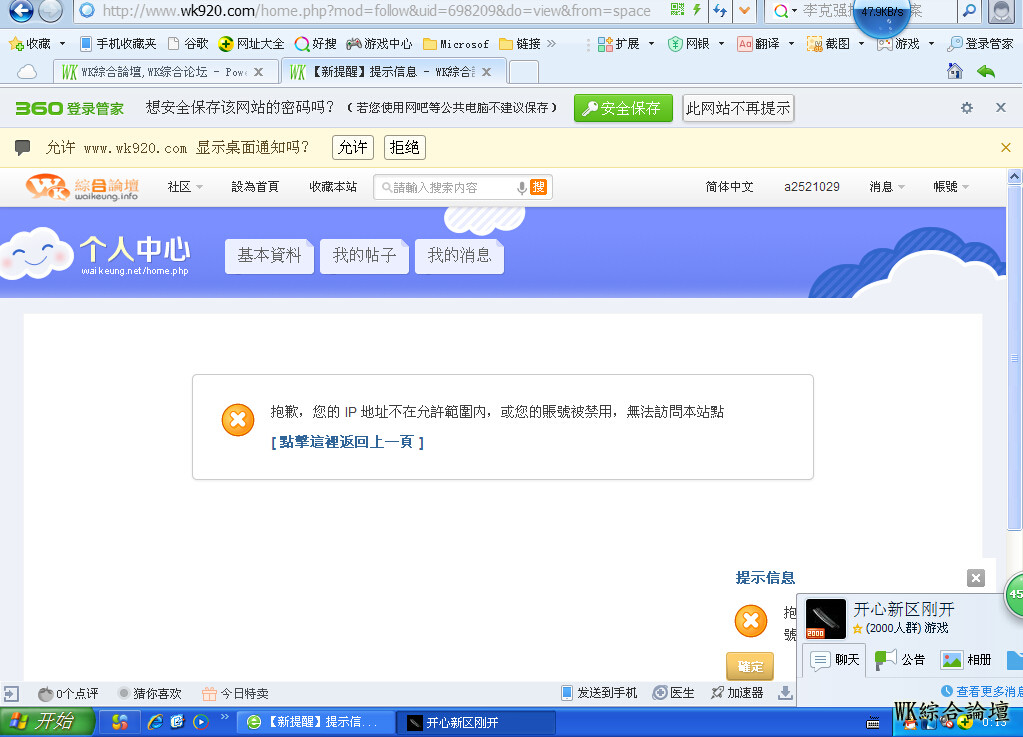Click the green lightning speed mode icon

tap(697, 9)
